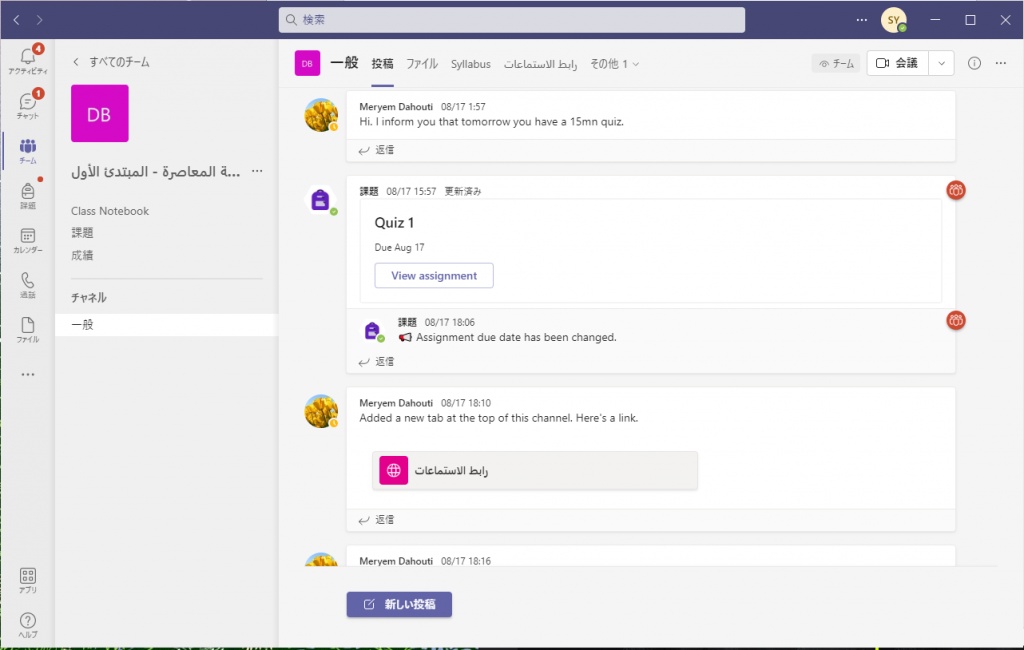
Task: Click reaction icon on the Quiz 1 post
Action: [955, 190]
